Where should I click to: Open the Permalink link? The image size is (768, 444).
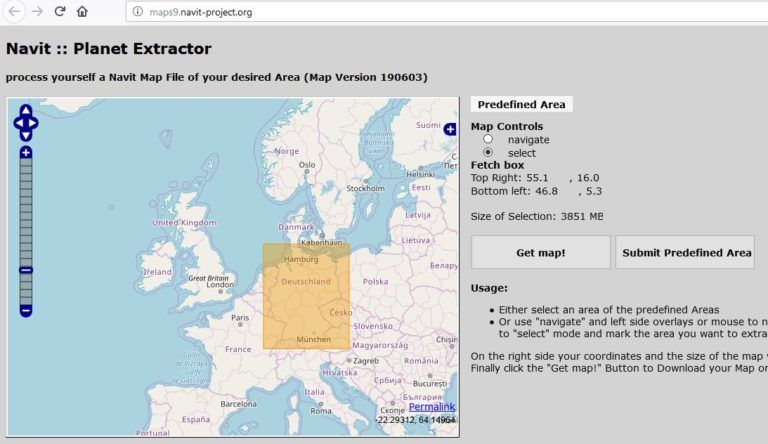pyautogui.click(x=432, y=407)
